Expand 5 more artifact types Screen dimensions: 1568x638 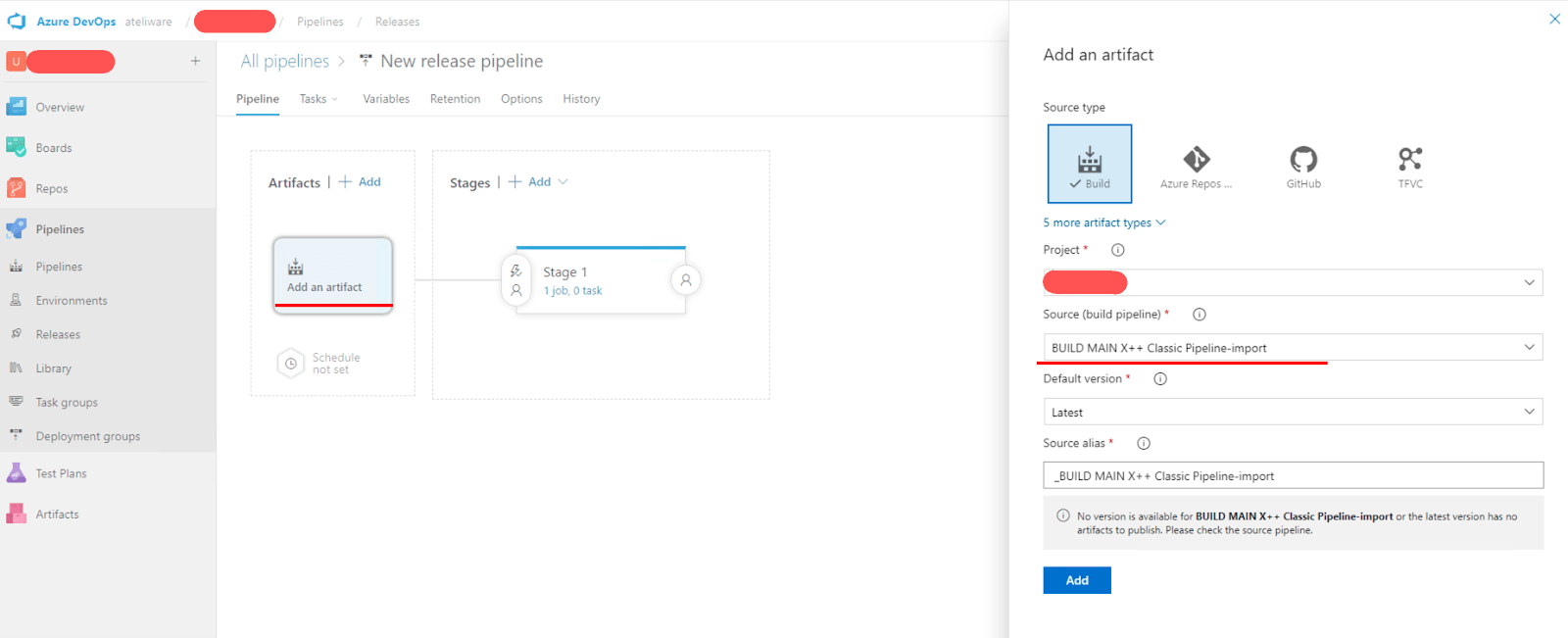tap(1104, 222)
